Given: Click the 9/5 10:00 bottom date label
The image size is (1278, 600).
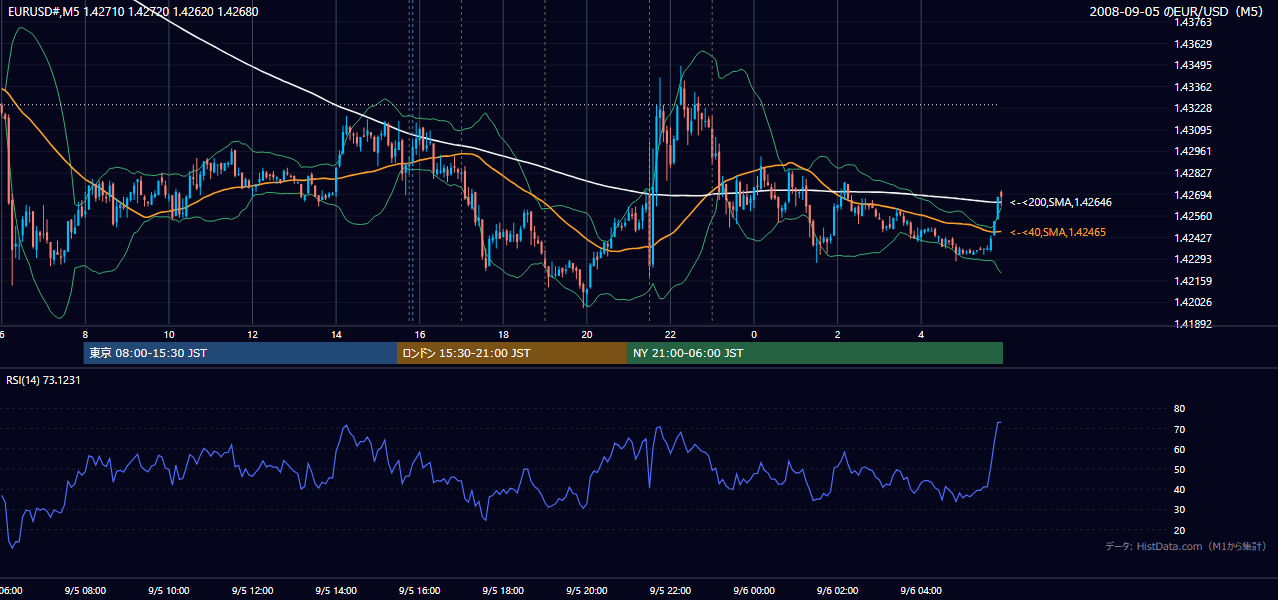Looking at the screenshot, I should point(169,591).
